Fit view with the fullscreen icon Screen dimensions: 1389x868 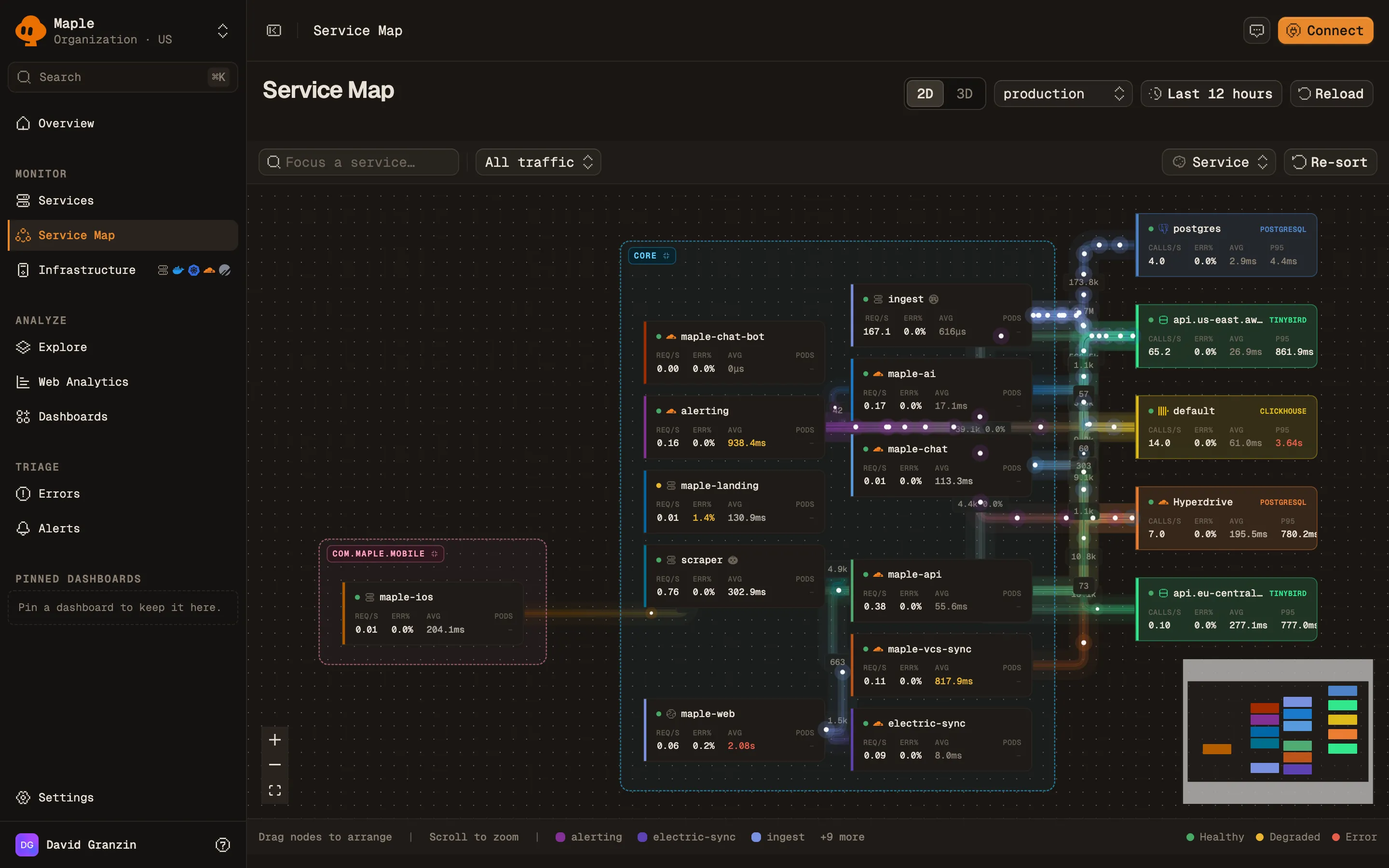275,790
